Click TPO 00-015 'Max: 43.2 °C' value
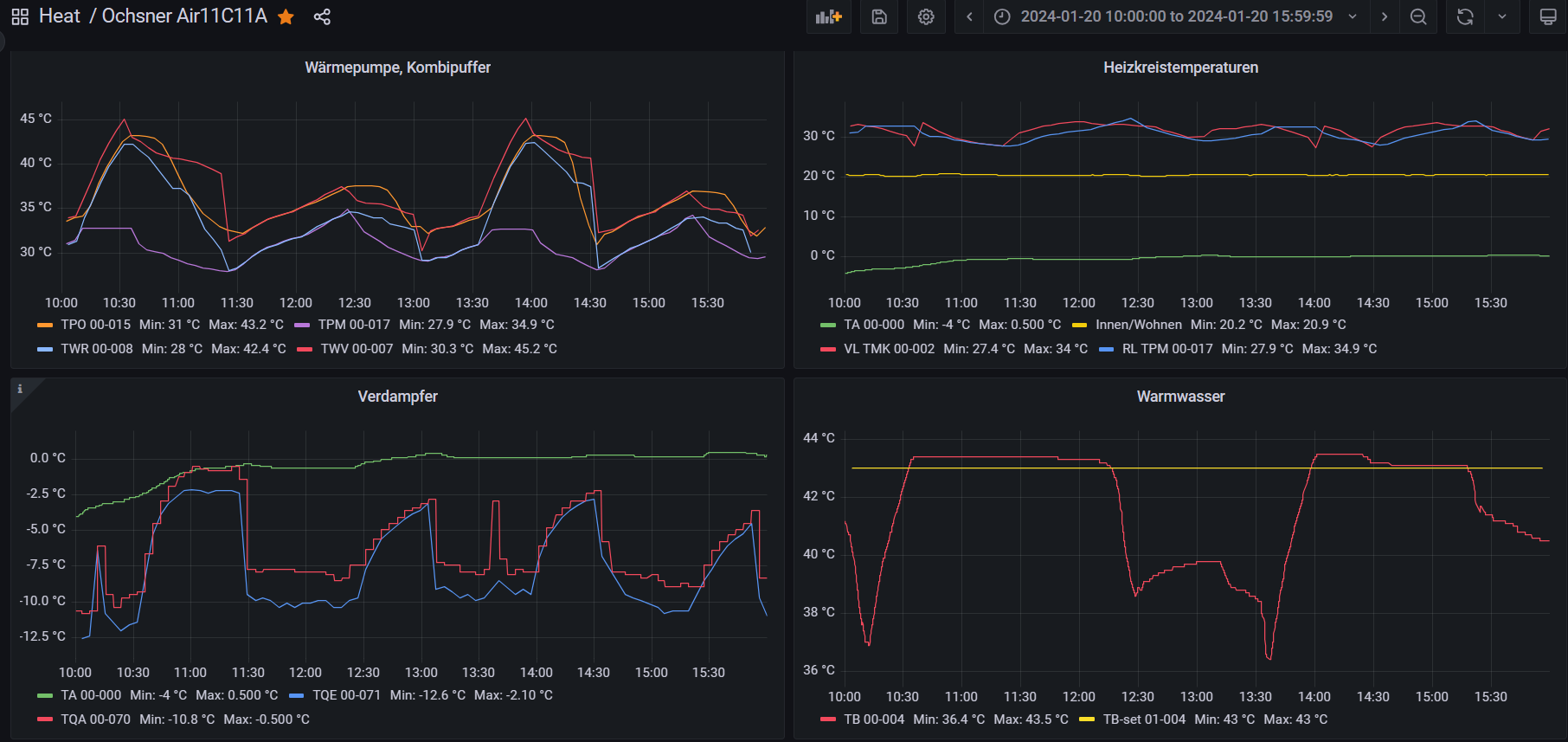1568x742 pixels. pyautogui.click(x=246, y=325)
